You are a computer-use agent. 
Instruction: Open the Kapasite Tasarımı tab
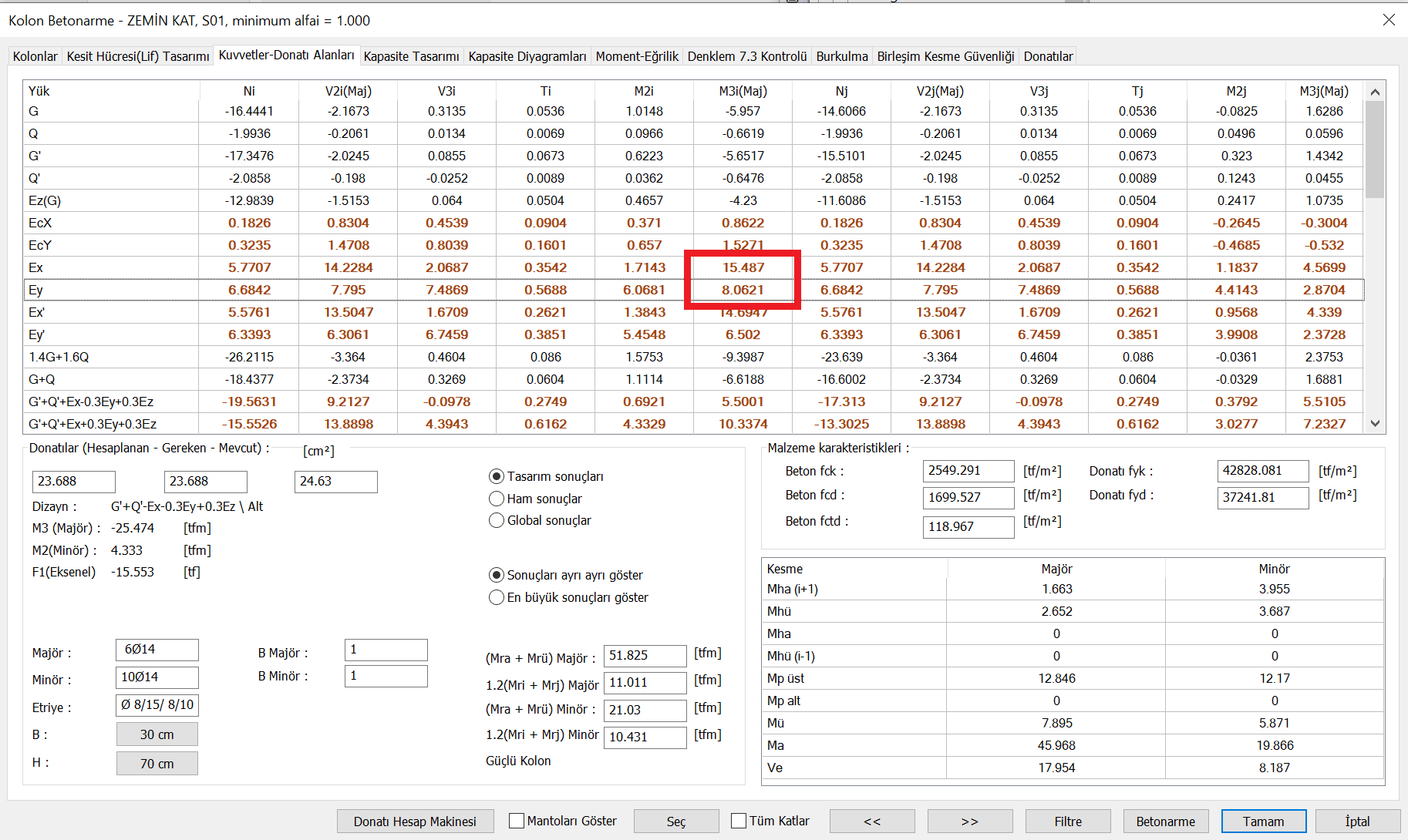tap(412, 56)
